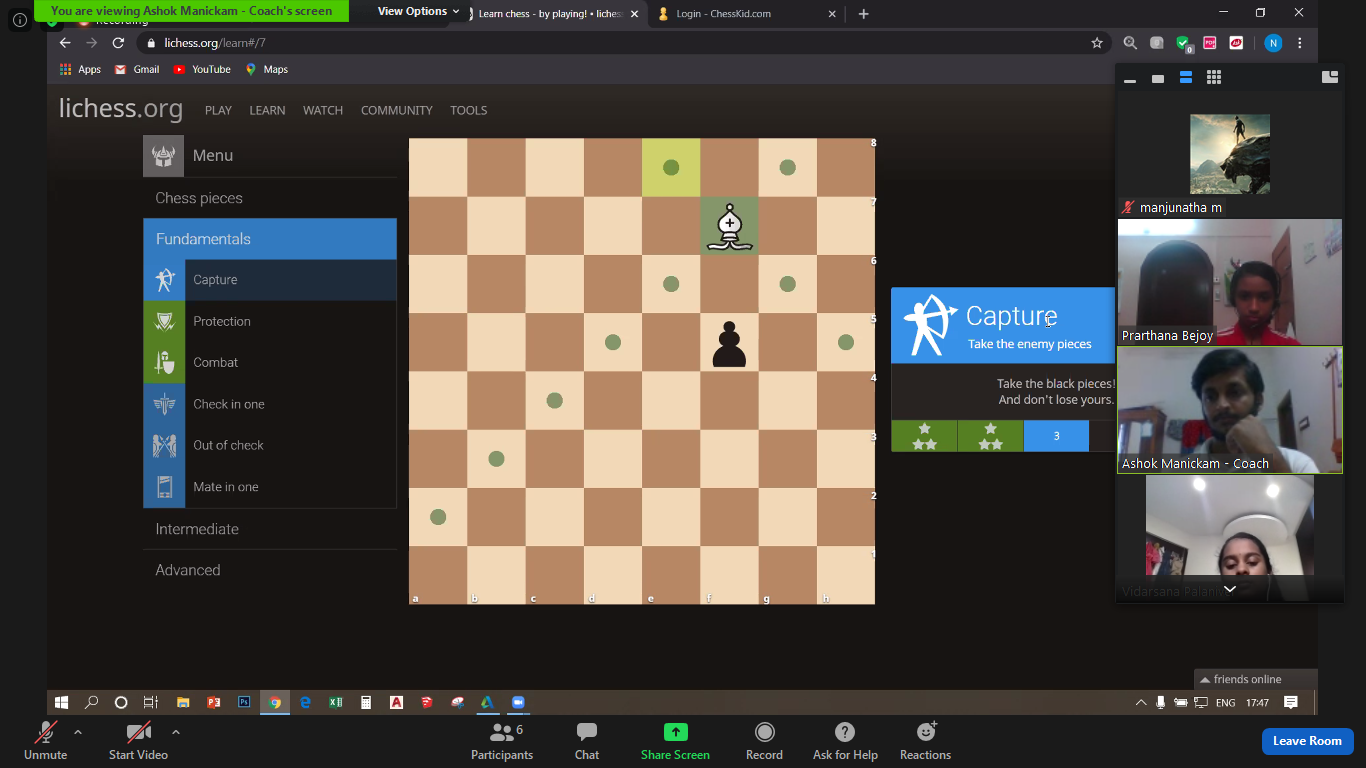Click the blue score indicator showing 3
Image resolution: width=1366 pixels, height=768 pixels.
tap(1056, 436)
